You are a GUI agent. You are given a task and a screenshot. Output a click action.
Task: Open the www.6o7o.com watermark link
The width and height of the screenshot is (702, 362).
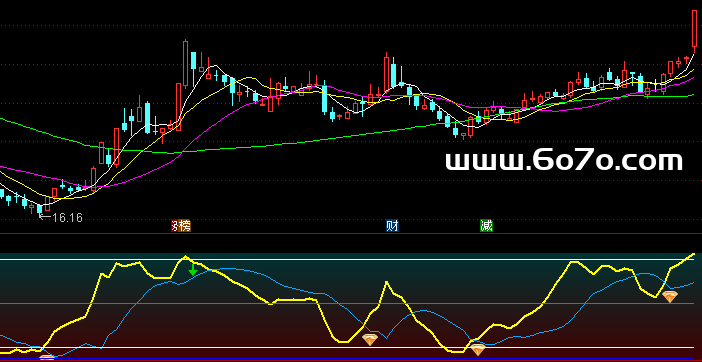click(x=564, y=161)
